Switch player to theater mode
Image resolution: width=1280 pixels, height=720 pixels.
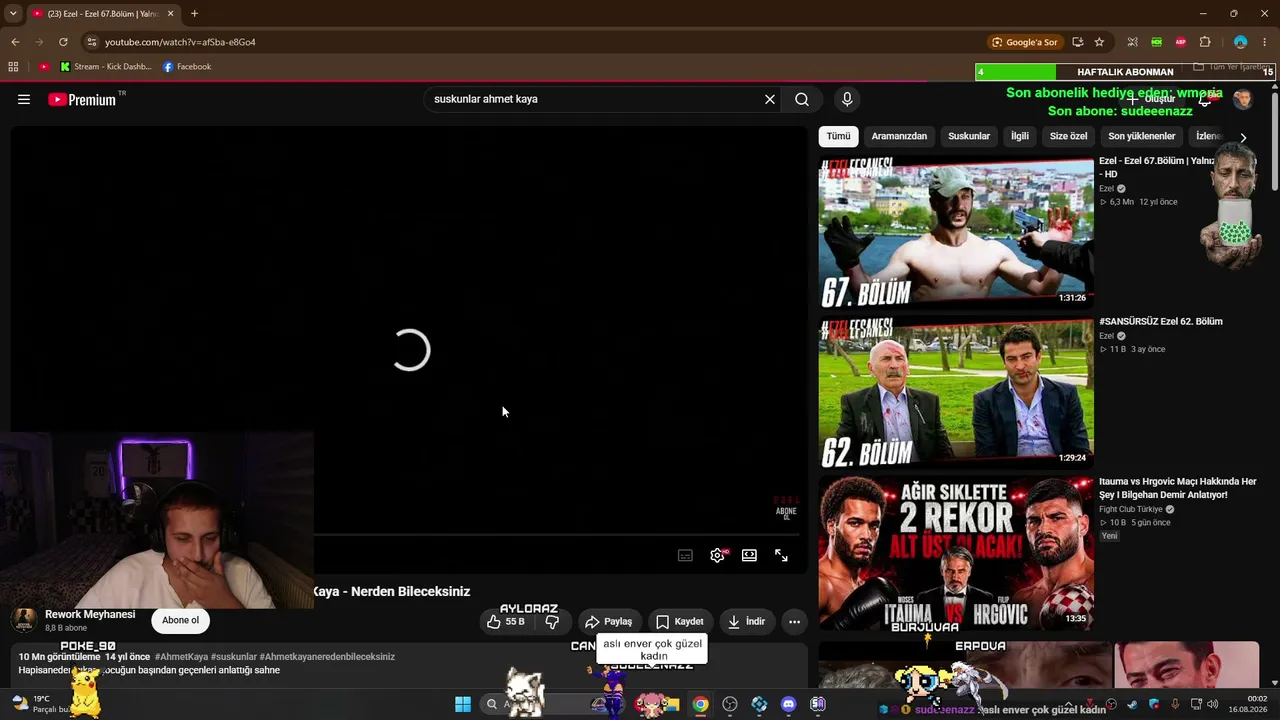click(749, 556)
